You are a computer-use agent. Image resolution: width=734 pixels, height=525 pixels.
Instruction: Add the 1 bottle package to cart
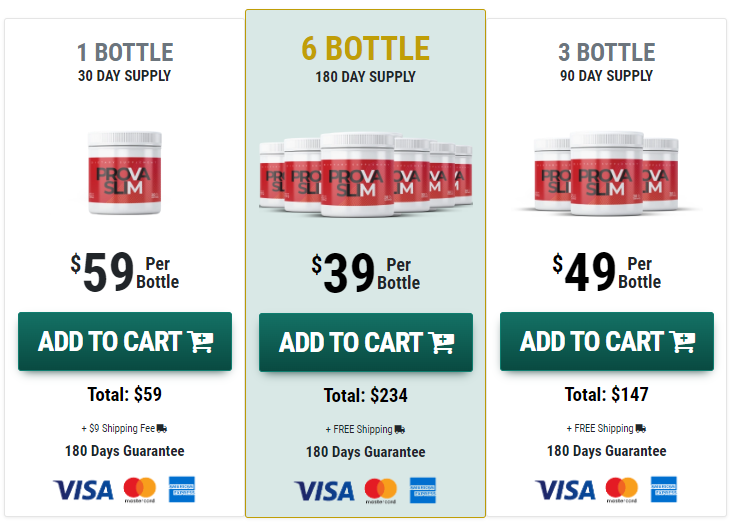125,341
